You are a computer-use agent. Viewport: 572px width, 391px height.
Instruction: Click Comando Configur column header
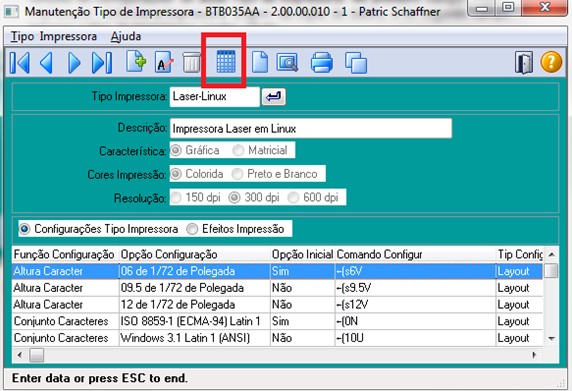pos(416,254)
